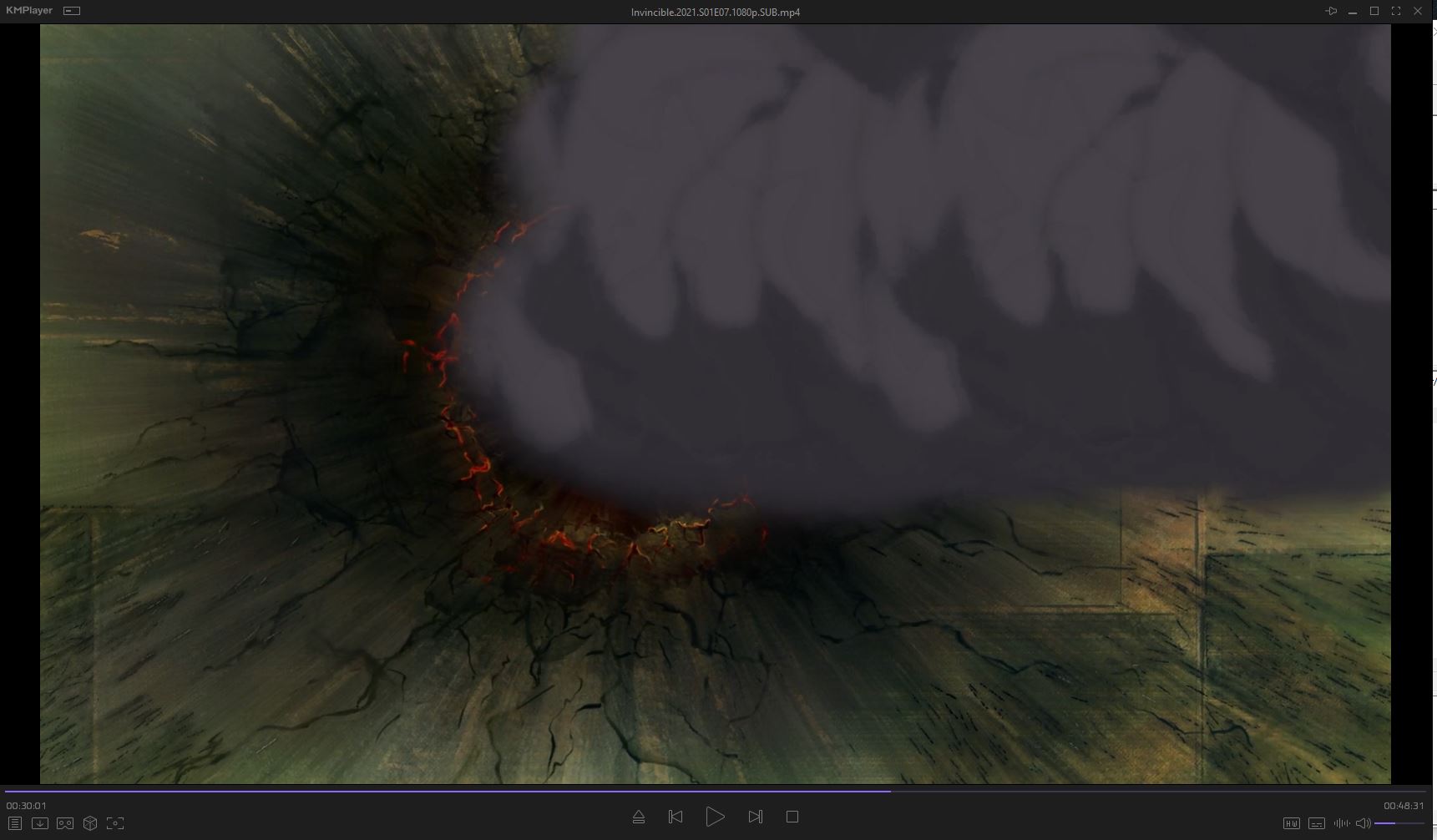Image resolution: width=1437 pixels, height=840 pixels.
Task: Open the playlist panel icon
Action: click(15, 823)
